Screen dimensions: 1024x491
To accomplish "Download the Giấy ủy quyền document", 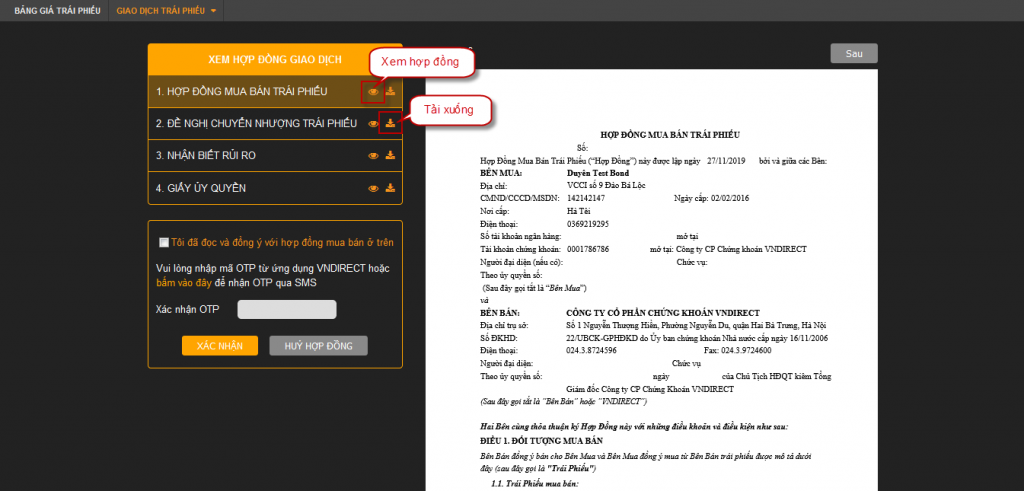I will tap(390, 188).
